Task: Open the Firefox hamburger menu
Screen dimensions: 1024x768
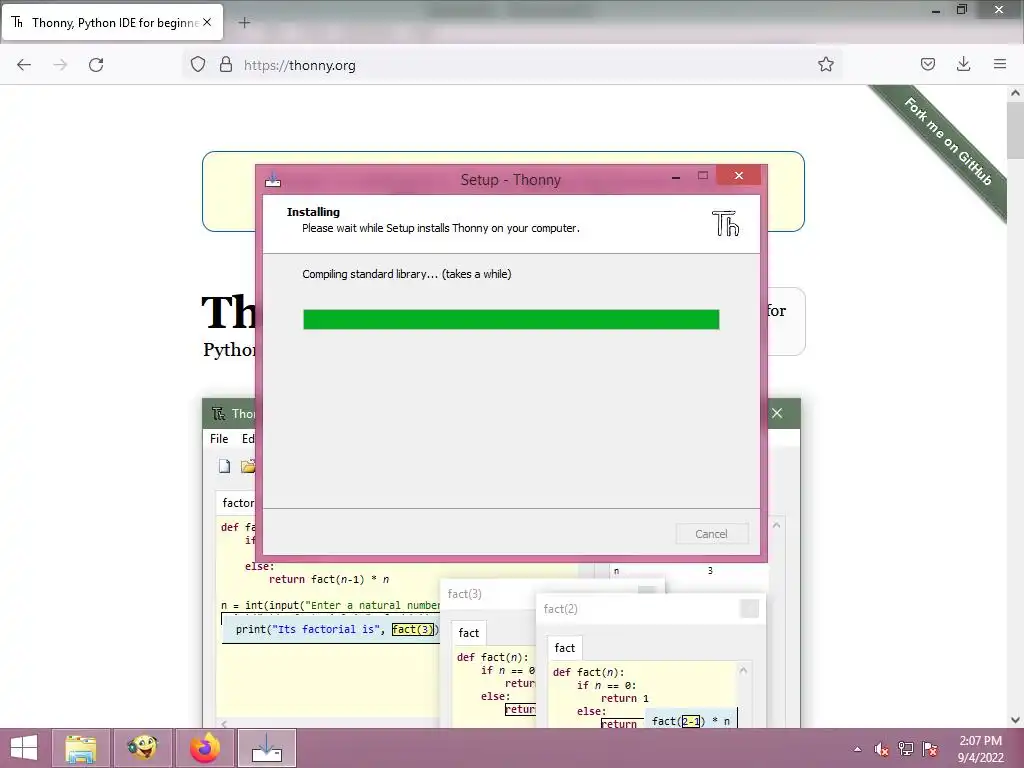Action: click(x=1000, y=64)
